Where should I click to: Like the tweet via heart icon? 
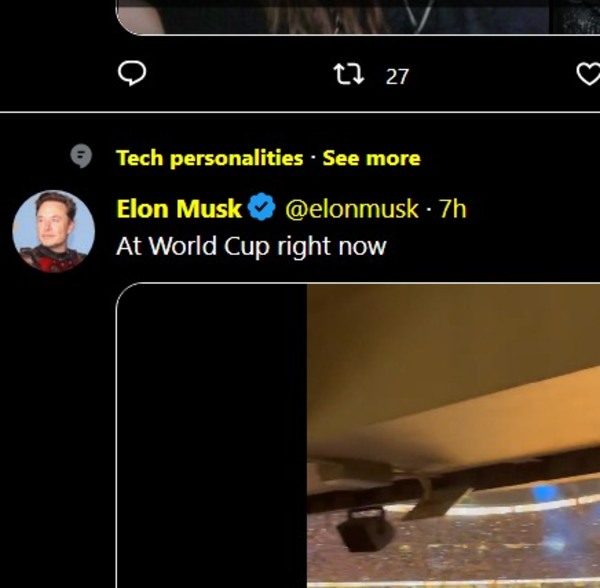(588, 73)
